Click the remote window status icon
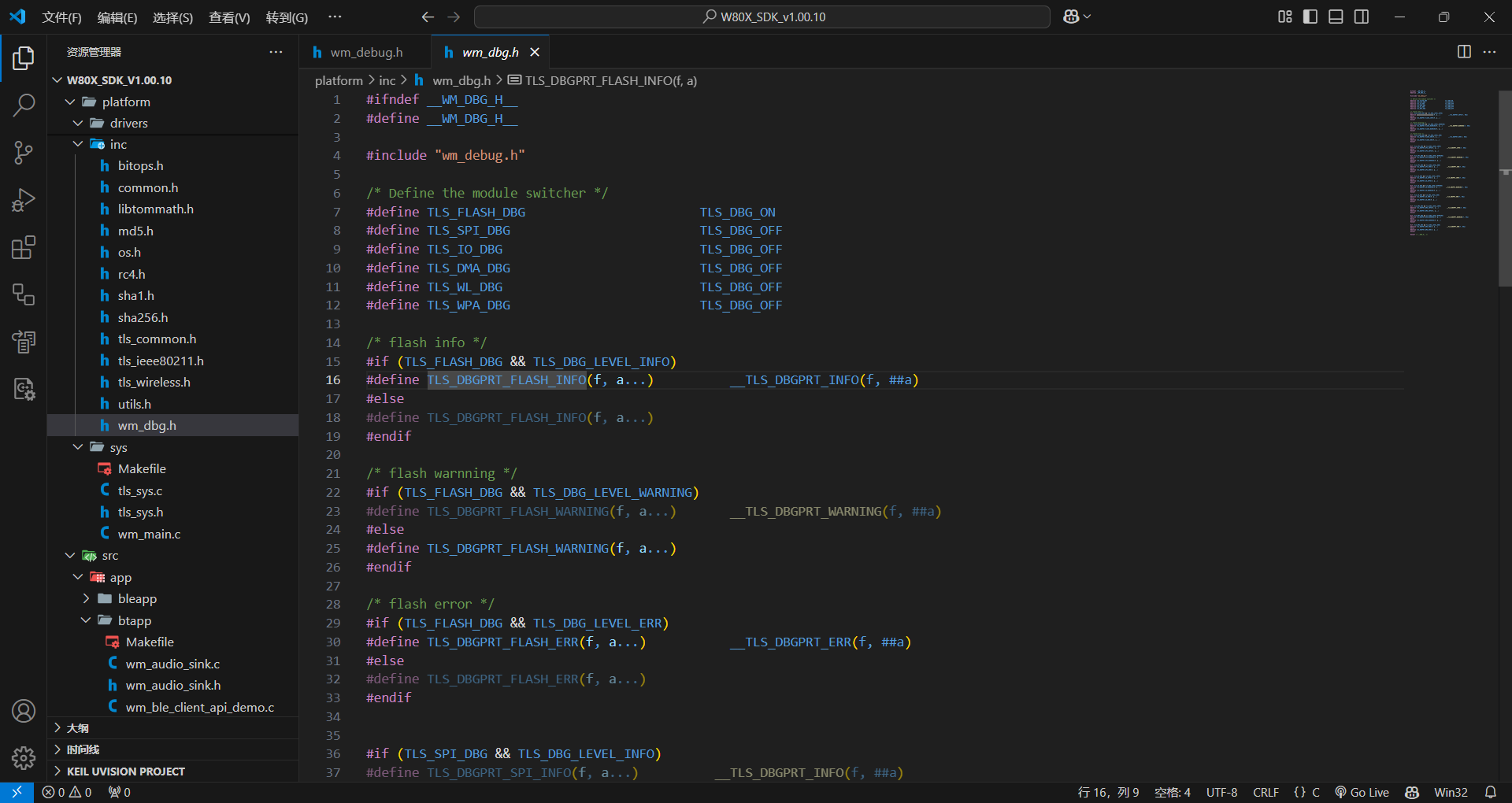Image resolution: width=1512 pixels, height=803 pixels. point(17,792)
